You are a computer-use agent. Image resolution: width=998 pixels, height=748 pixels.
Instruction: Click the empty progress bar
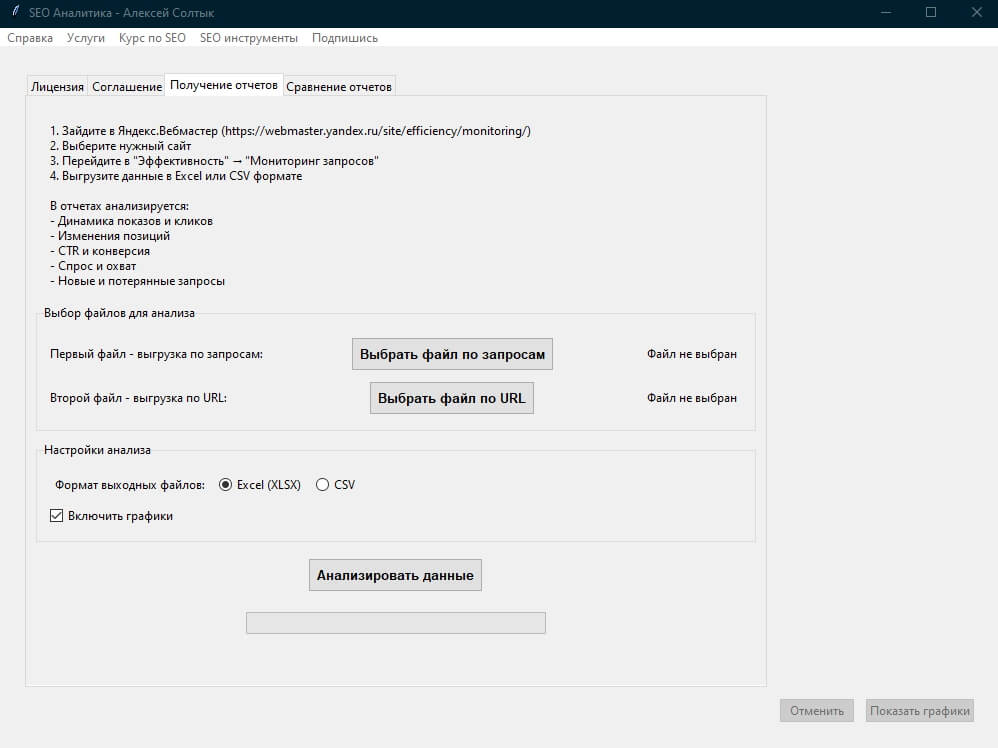(x=396, y=623)
